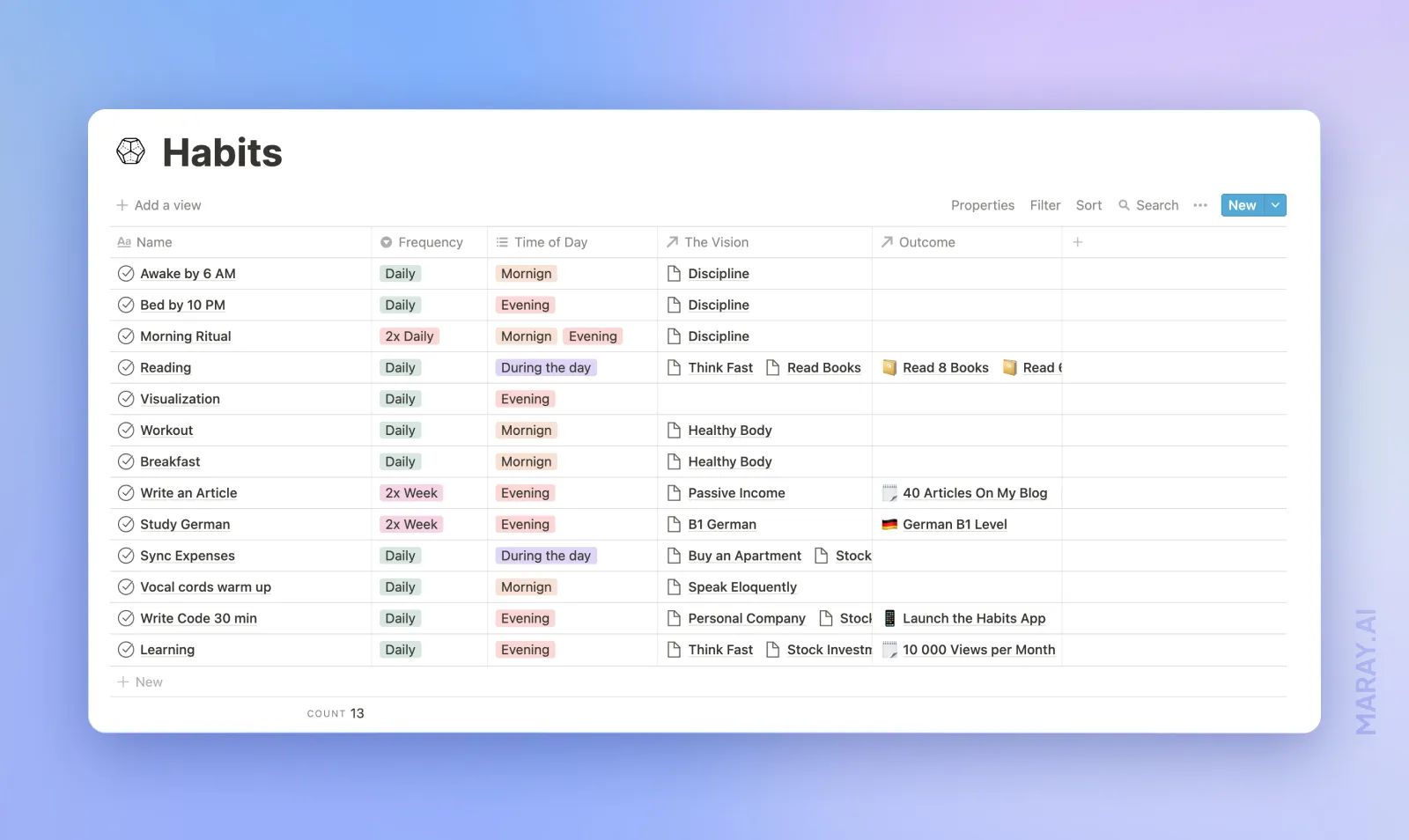This screenshot has height=840, width=1409.
Task: Click the Habits page dodecahedron icon
Action: click(130, 151)
